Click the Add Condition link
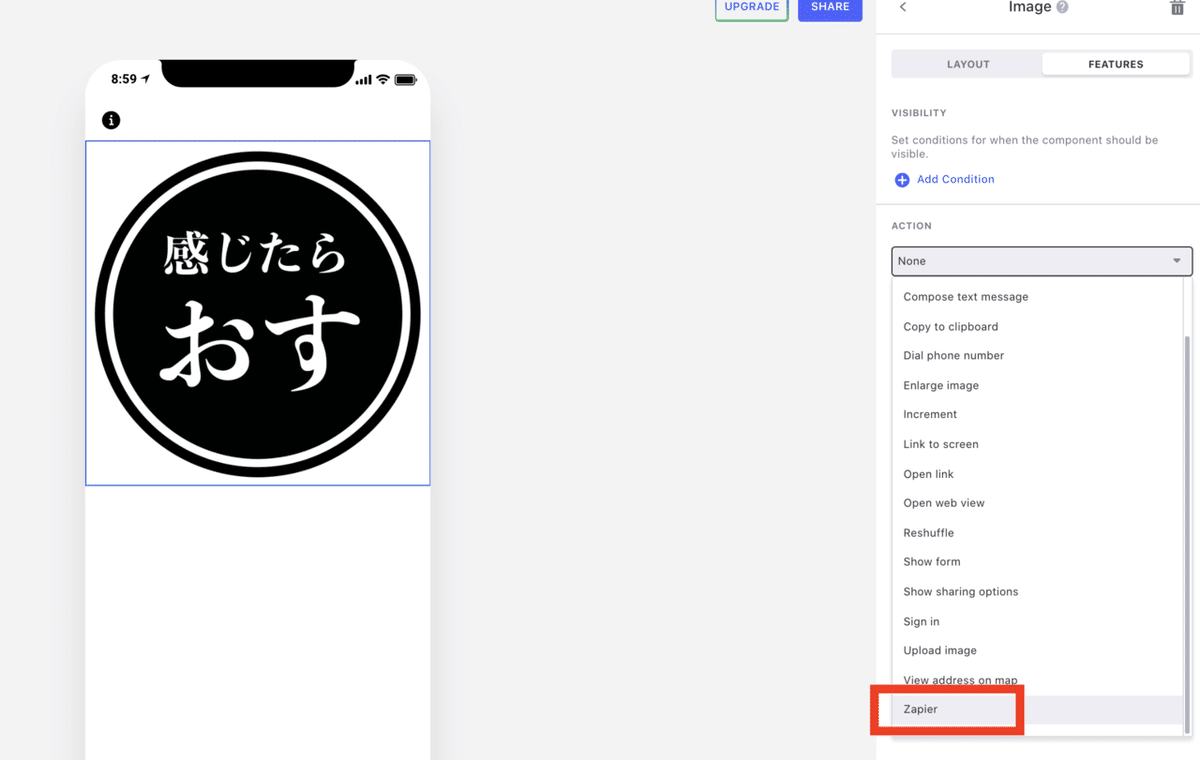This screenshot has width=1200, height=760. (955, 179)
